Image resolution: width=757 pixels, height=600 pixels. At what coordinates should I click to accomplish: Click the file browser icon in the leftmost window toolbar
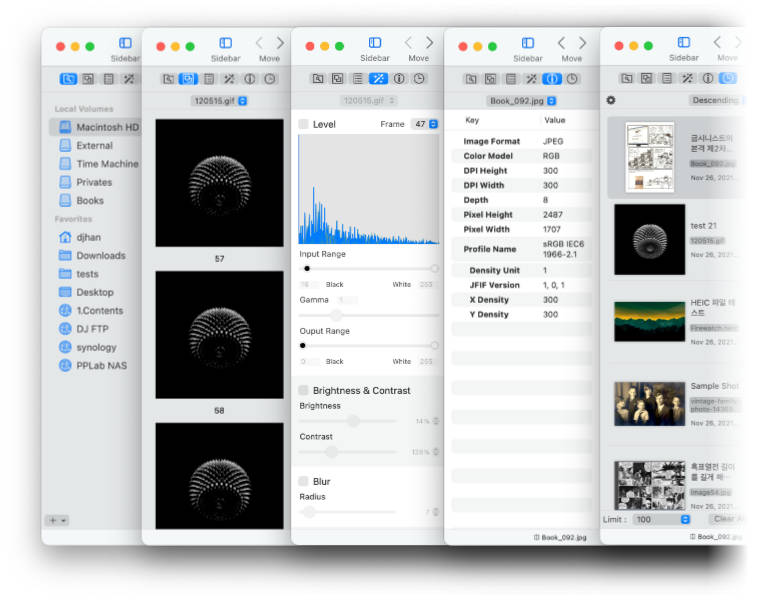(x=68, y=79)
